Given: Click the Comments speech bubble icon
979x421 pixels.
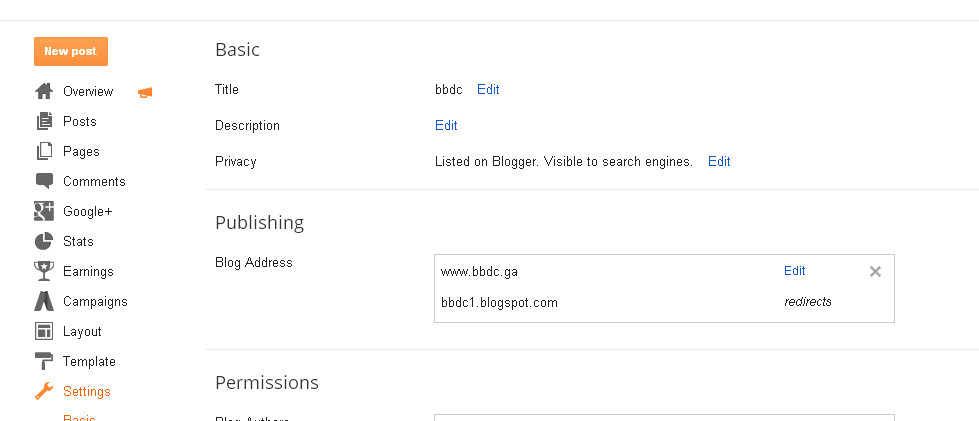Looking at the screenshot, I should tap(44, 181).
